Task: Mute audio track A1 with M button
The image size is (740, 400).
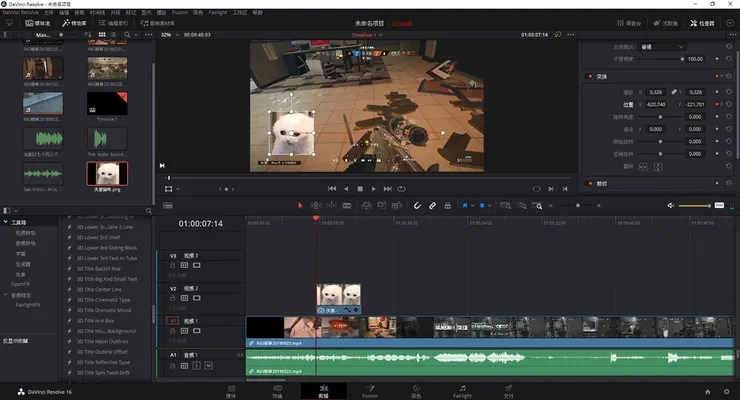Action: pos(208,366)
